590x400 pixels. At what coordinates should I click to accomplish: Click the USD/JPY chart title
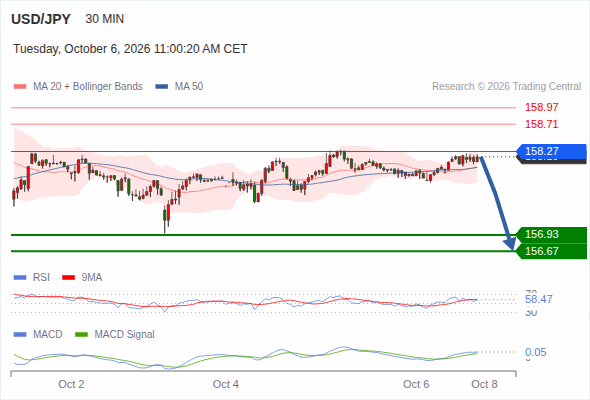(41, 19)
